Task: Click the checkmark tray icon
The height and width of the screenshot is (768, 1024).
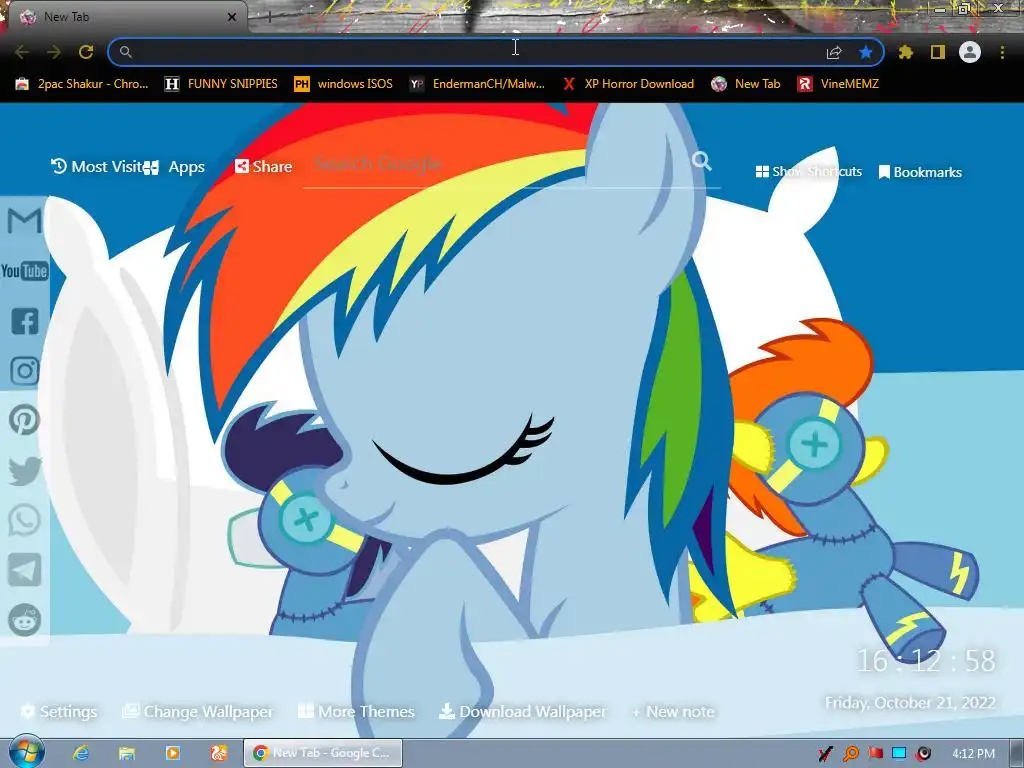Action: (x=825, y=754)
